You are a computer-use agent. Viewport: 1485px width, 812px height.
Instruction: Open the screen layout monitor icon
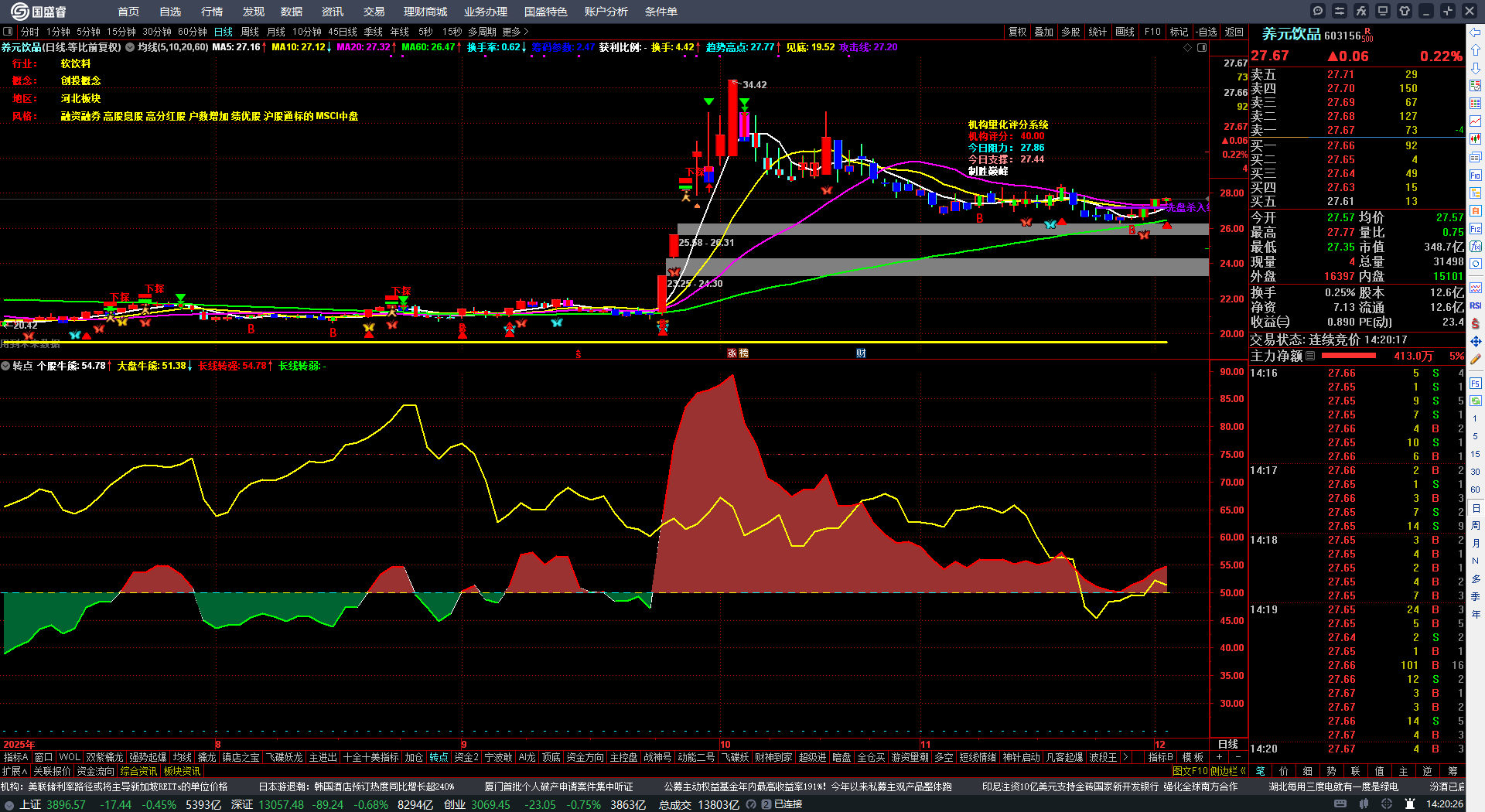point(1383,11)
